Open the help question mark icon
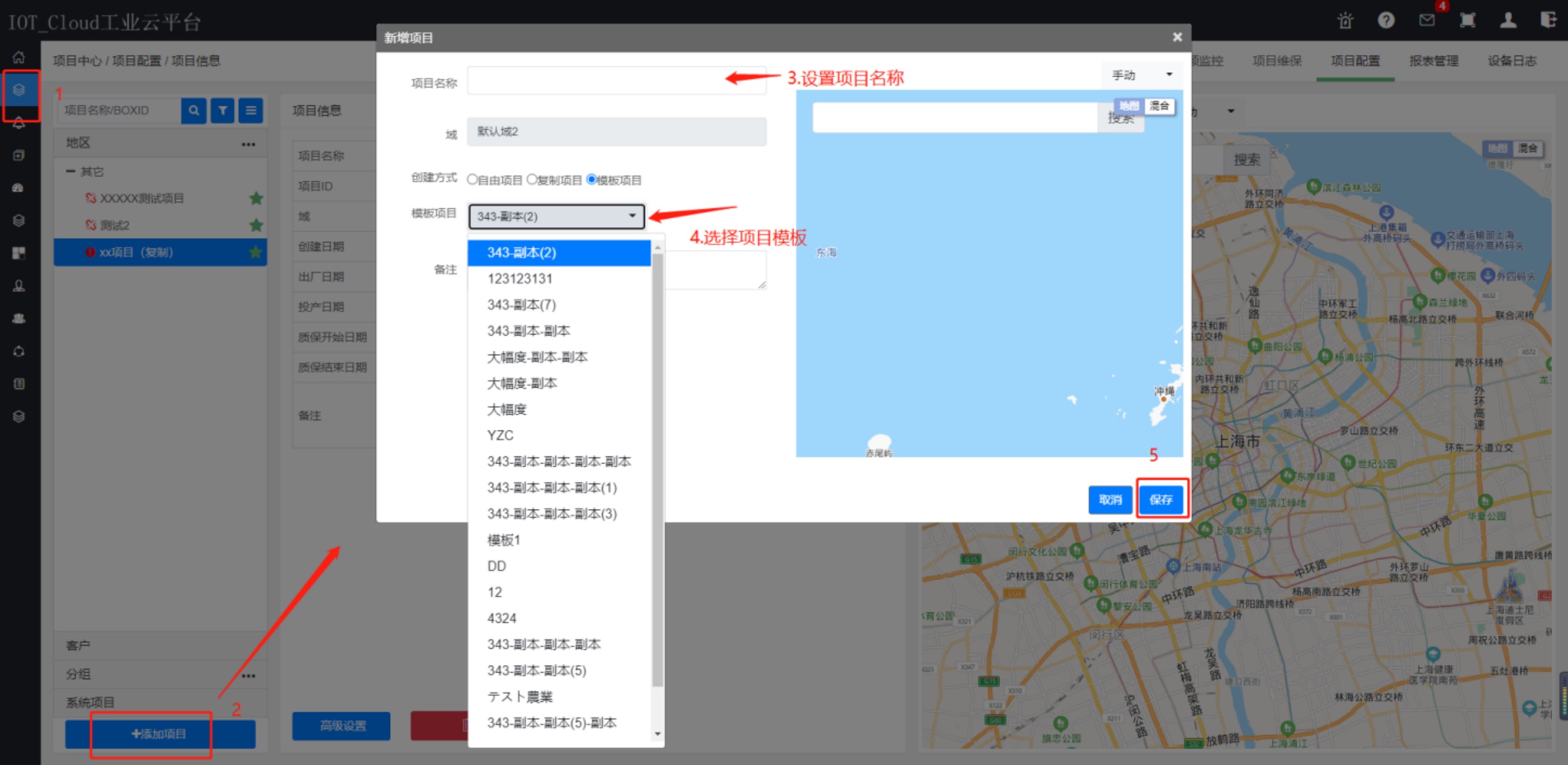 click(x=1386, y=21)
